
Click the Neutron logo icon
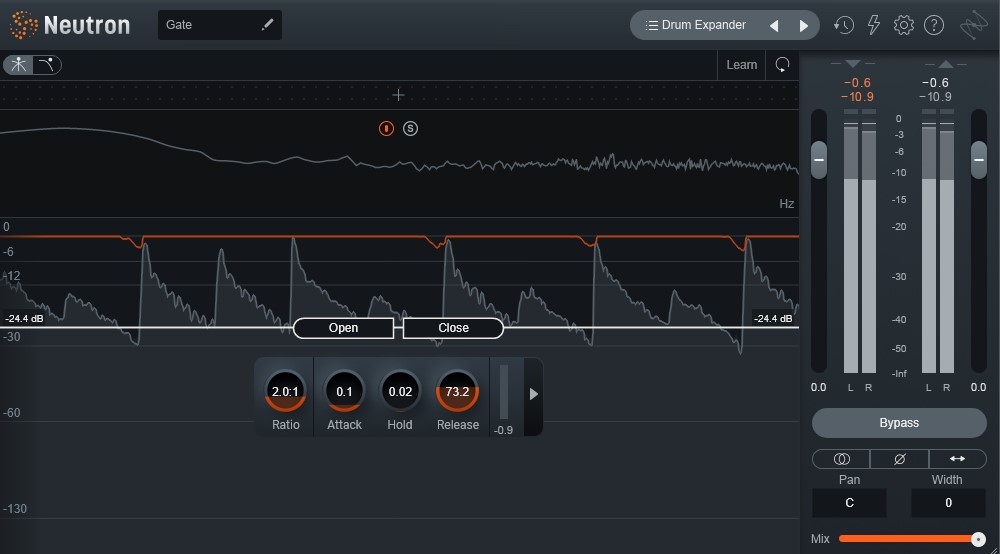pyautogui.click(x=24, y=25)
